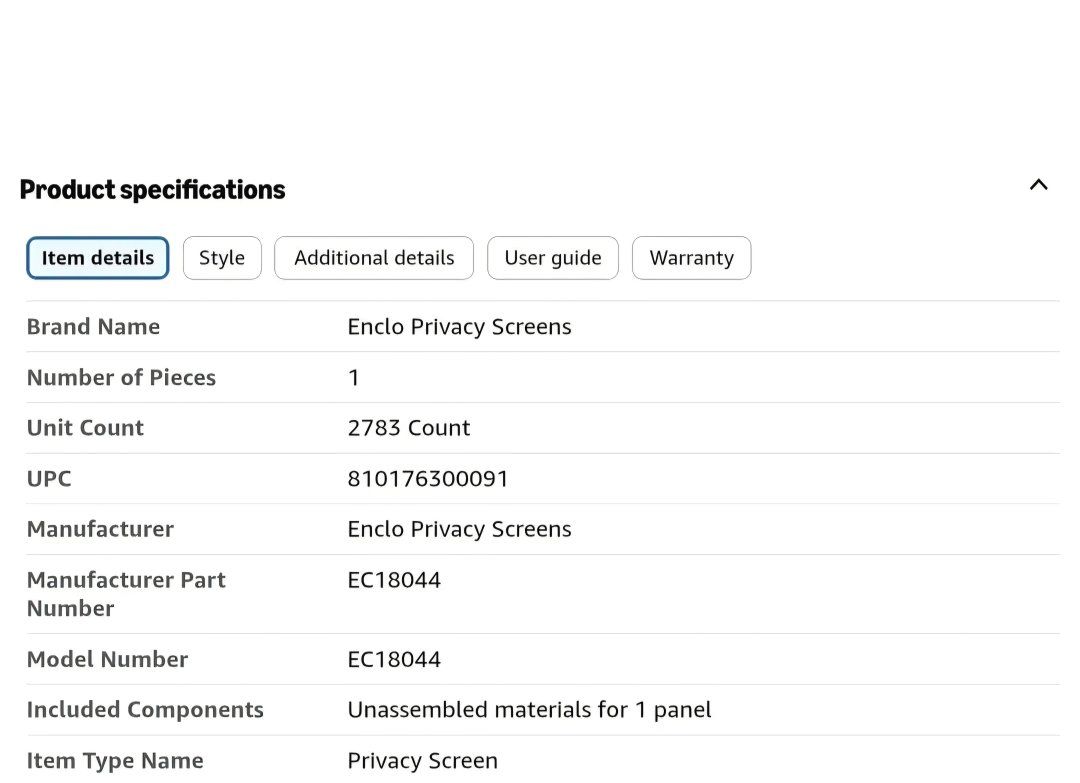Switch to the Style tab
The width and height of the screenshot is (1080, 783).
(222, 258)
